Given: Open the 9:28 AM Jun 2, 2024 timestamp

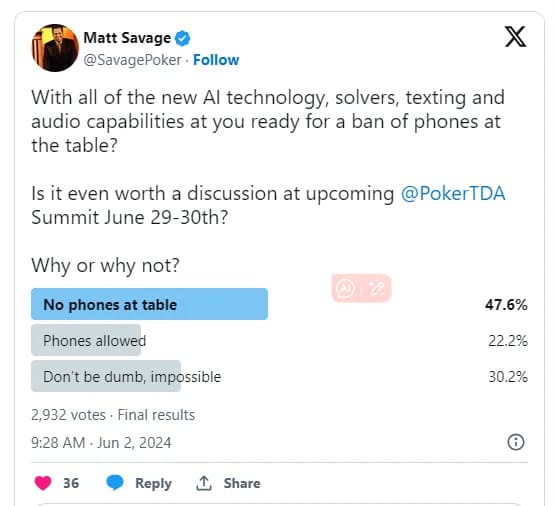Looking at the screenshot, I should [101, 443].
